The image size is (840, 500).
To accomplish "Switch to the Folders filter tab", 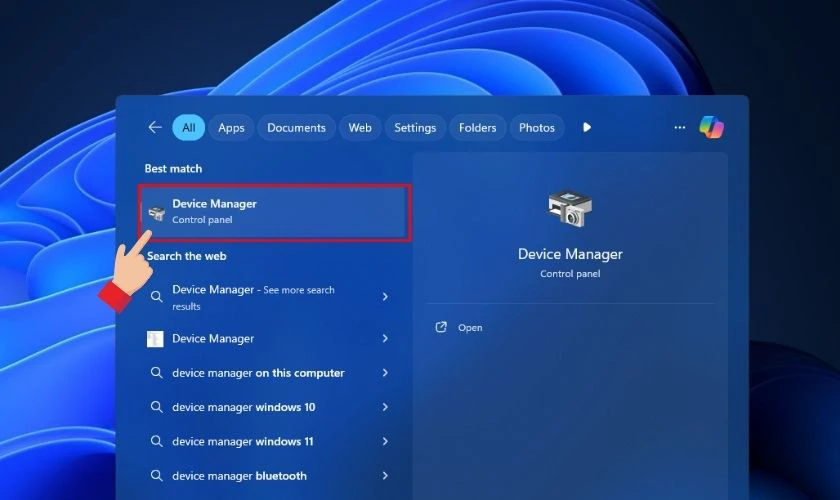I will click(x=477, y=128).
